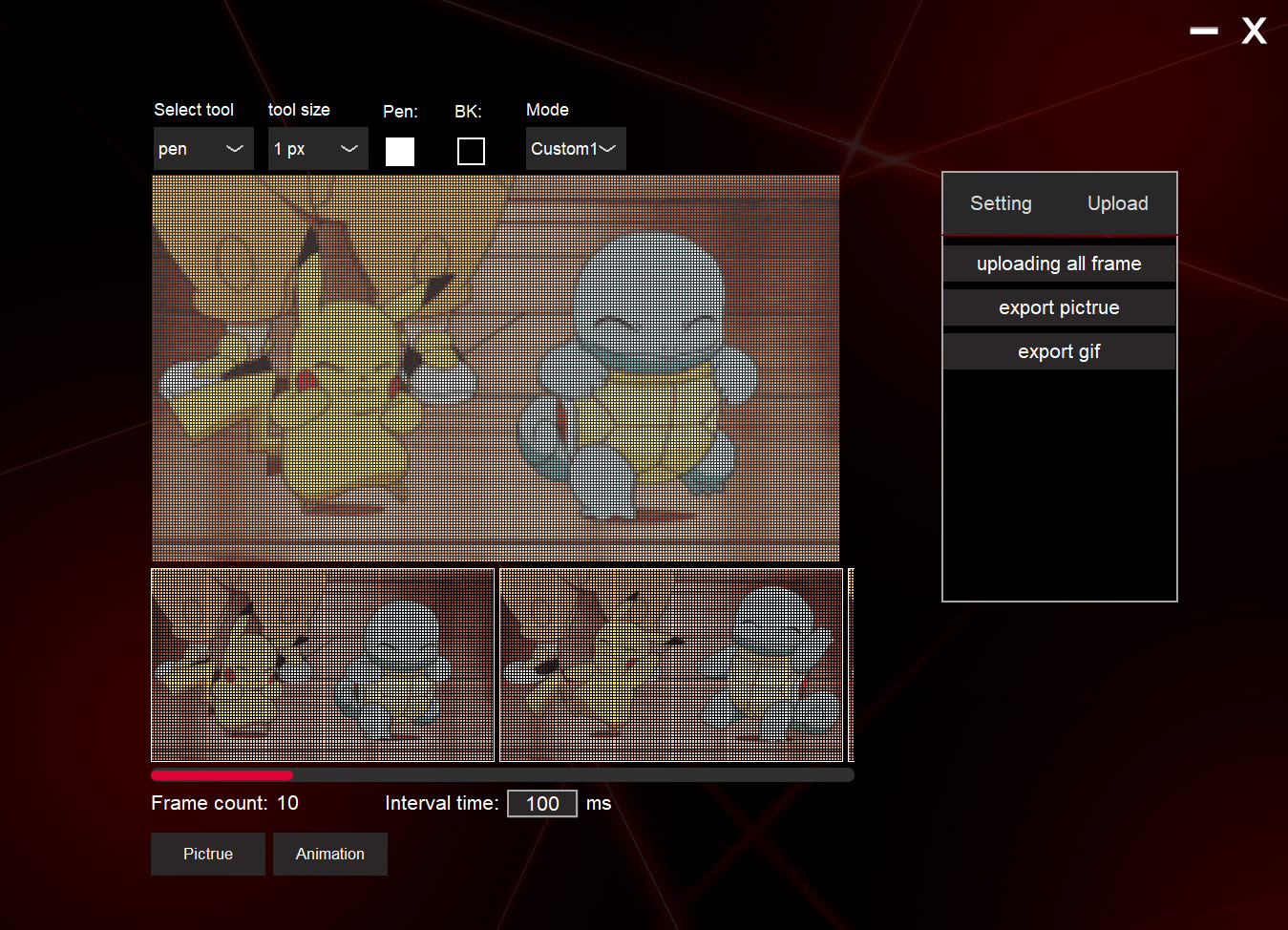Click the black BK background color swatch
Viewport: 1288px width, 930px height.
point(471,152)
